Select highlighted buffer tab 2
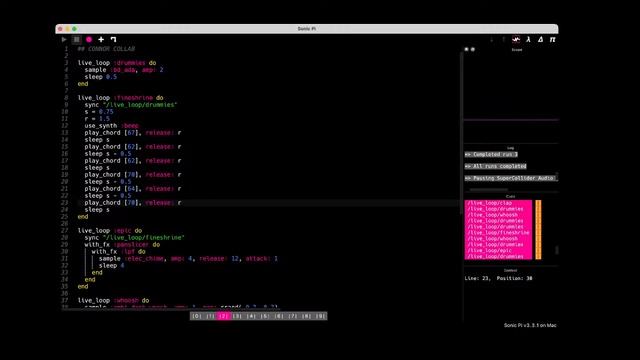 click(223, 316)
